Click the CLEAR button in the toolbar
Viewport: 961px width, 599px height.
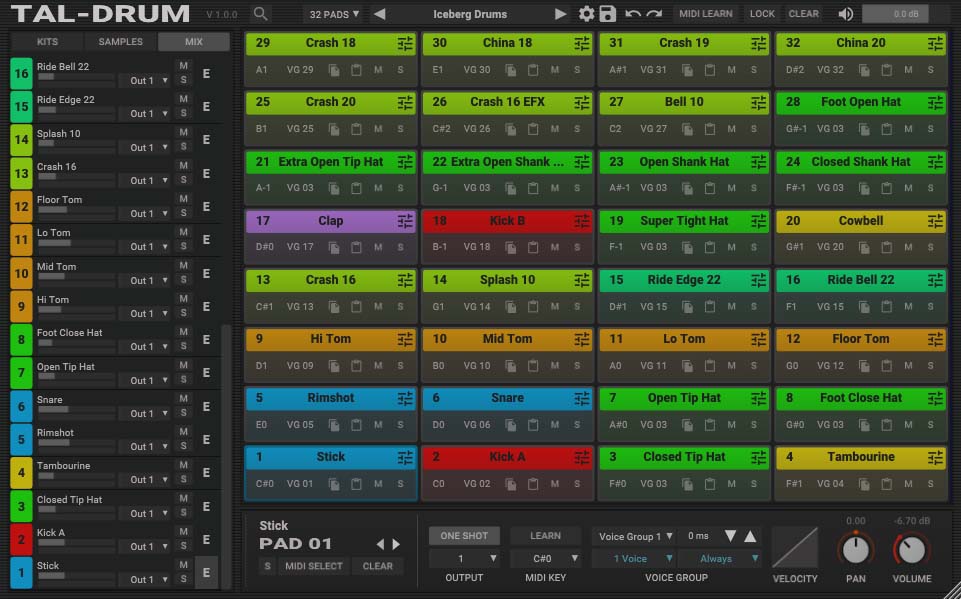point(801,14)
